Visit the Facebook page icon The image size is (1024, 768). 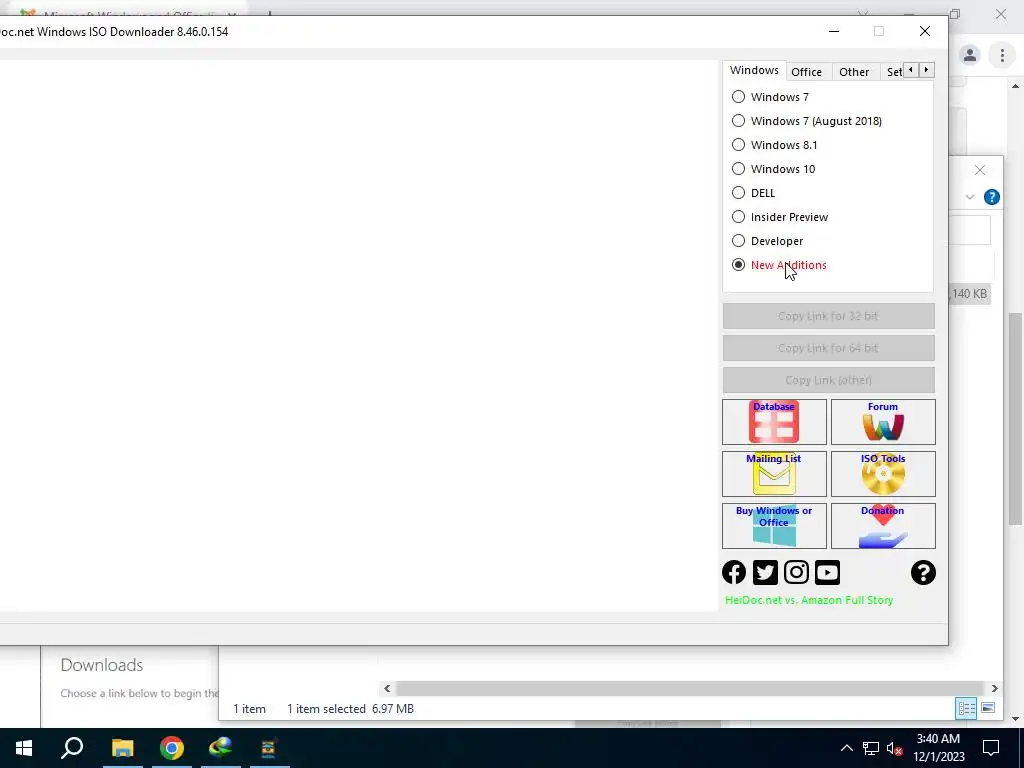click(x=734, y=573)
